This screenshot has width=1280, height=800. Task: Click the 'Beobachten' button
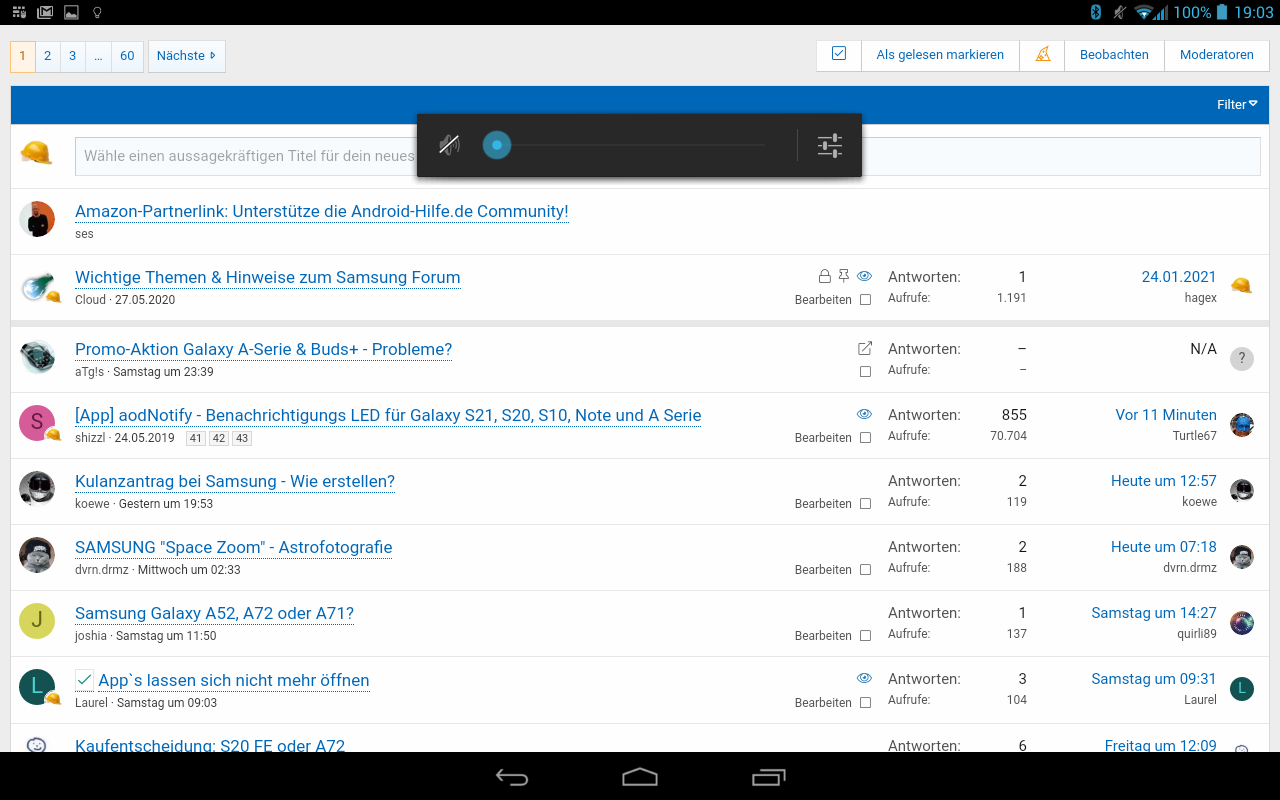1114,55
